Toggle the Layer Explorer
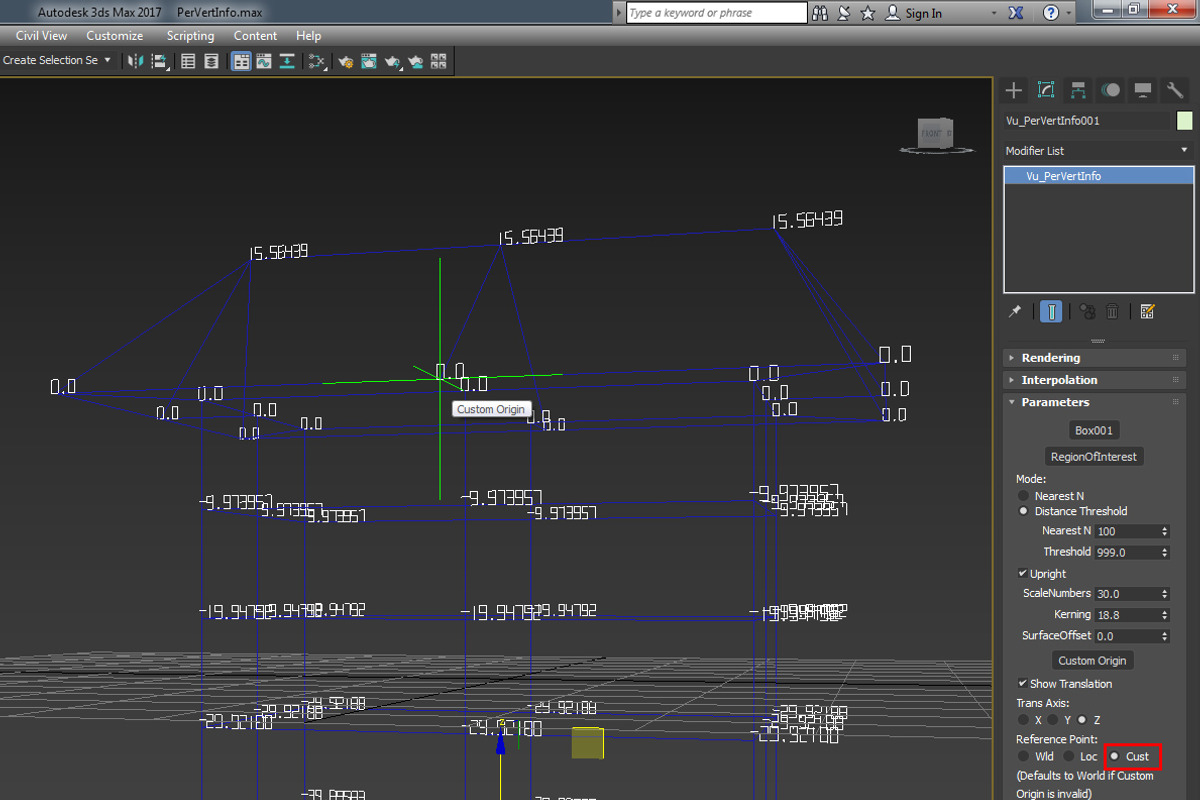The width and height of the screenshot is (1200, 800). point(211,61)
